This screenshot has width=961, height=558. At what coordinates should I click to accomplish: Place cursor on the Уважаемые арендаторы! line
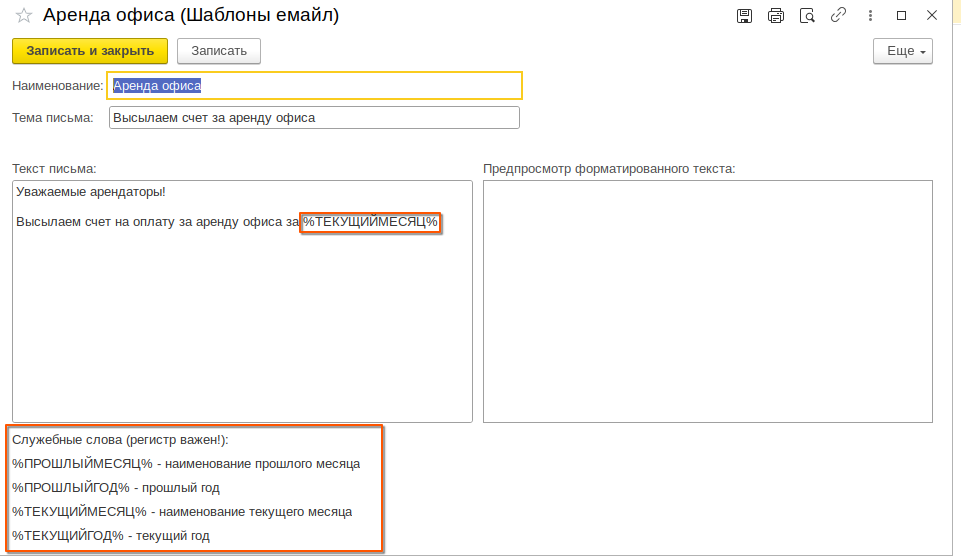pos(91,191)
